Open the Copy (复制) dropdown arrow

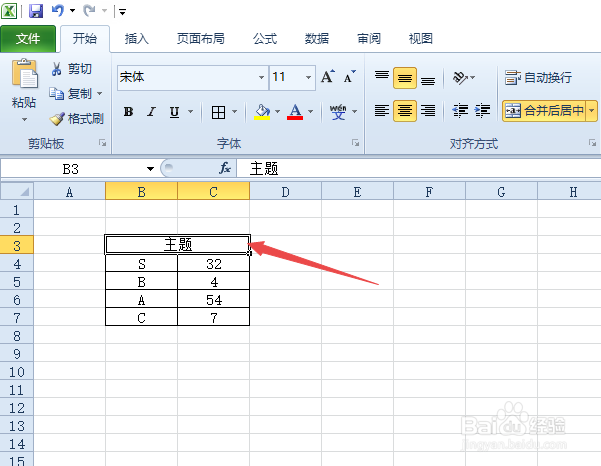point(100,94)
